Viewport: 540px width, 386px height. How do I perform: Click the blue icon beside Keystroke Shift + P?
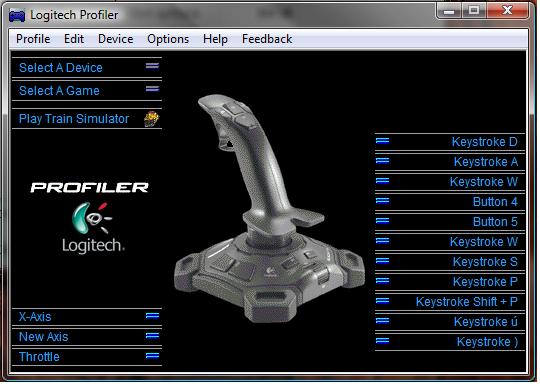[382, 301]
